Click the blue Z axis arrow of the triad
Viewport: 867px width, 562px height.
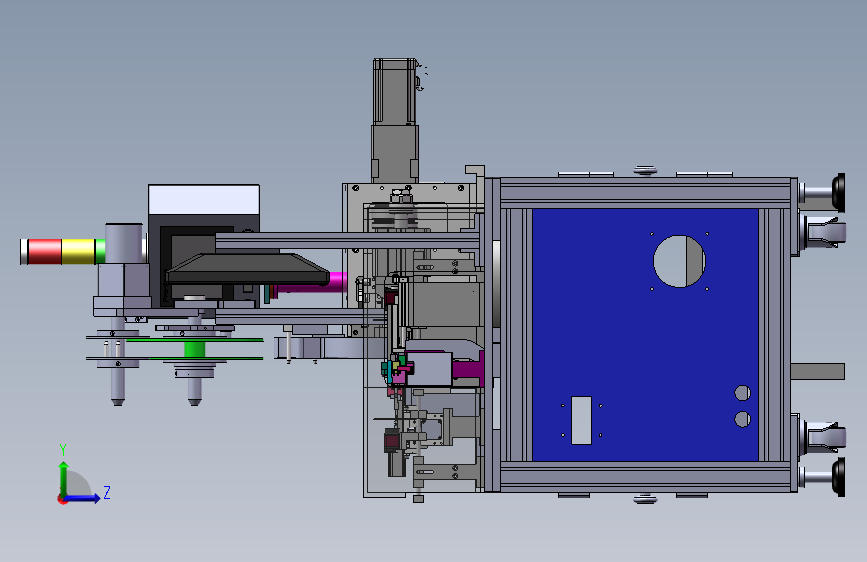(x=83, y=498)
